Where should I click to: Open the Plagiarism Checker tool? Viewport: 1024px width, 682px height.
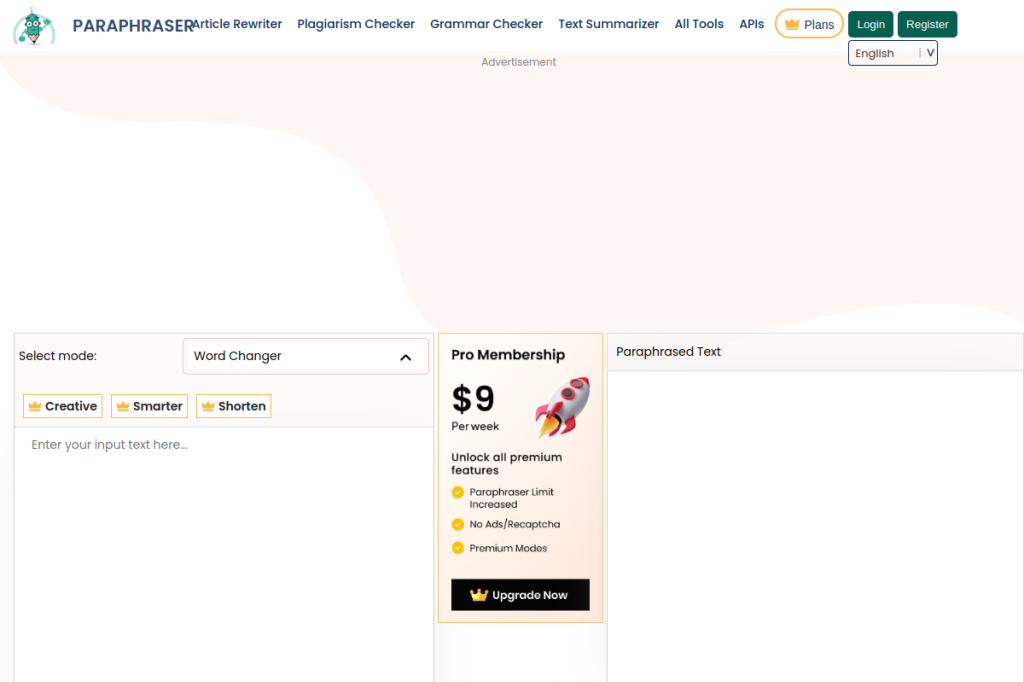pyautogui.click(x=356, y=24)
